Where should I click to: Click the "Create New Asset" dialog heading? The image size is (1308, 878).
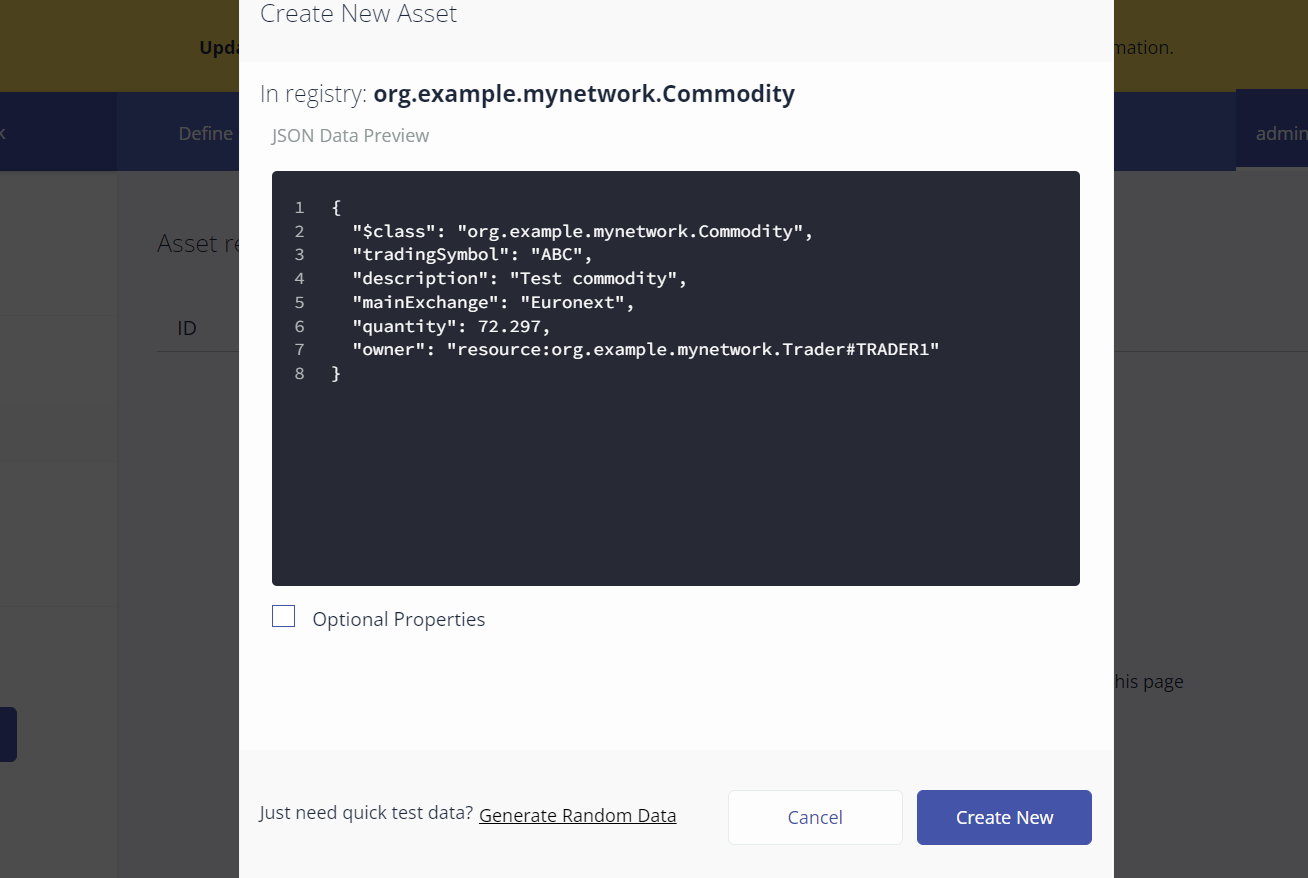tap(358, 14)
